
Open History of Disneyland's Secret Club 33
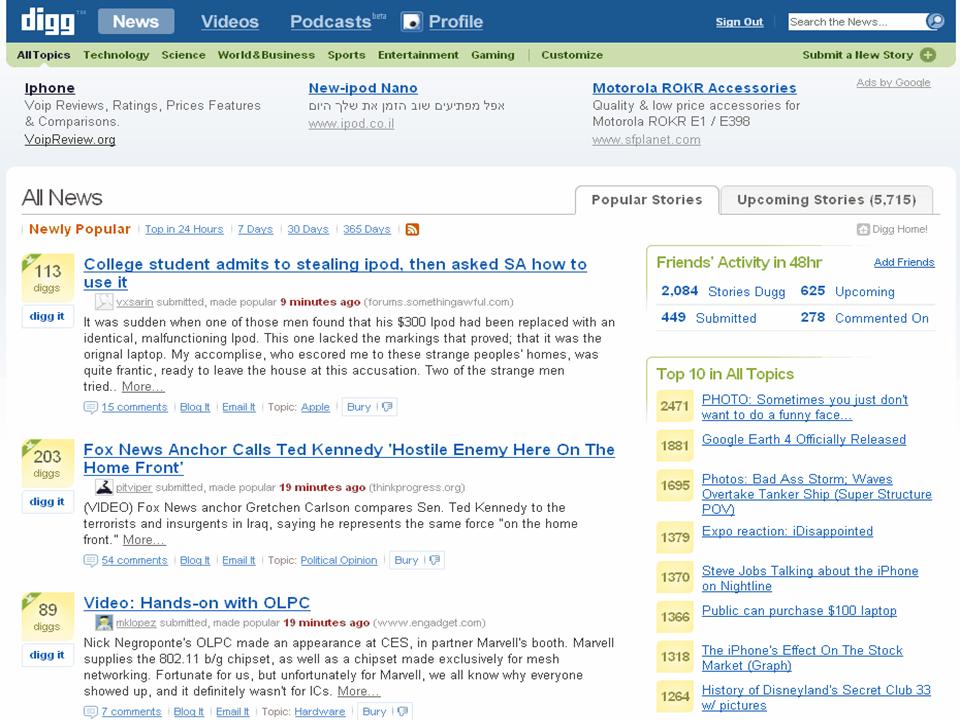816,697
